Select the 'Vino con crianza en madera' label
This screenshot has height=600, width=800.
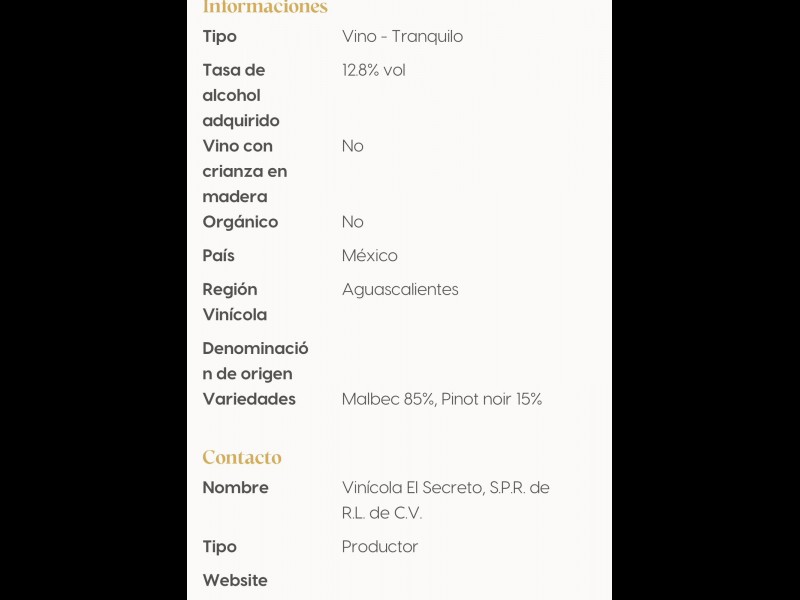(x=244, y=171)
